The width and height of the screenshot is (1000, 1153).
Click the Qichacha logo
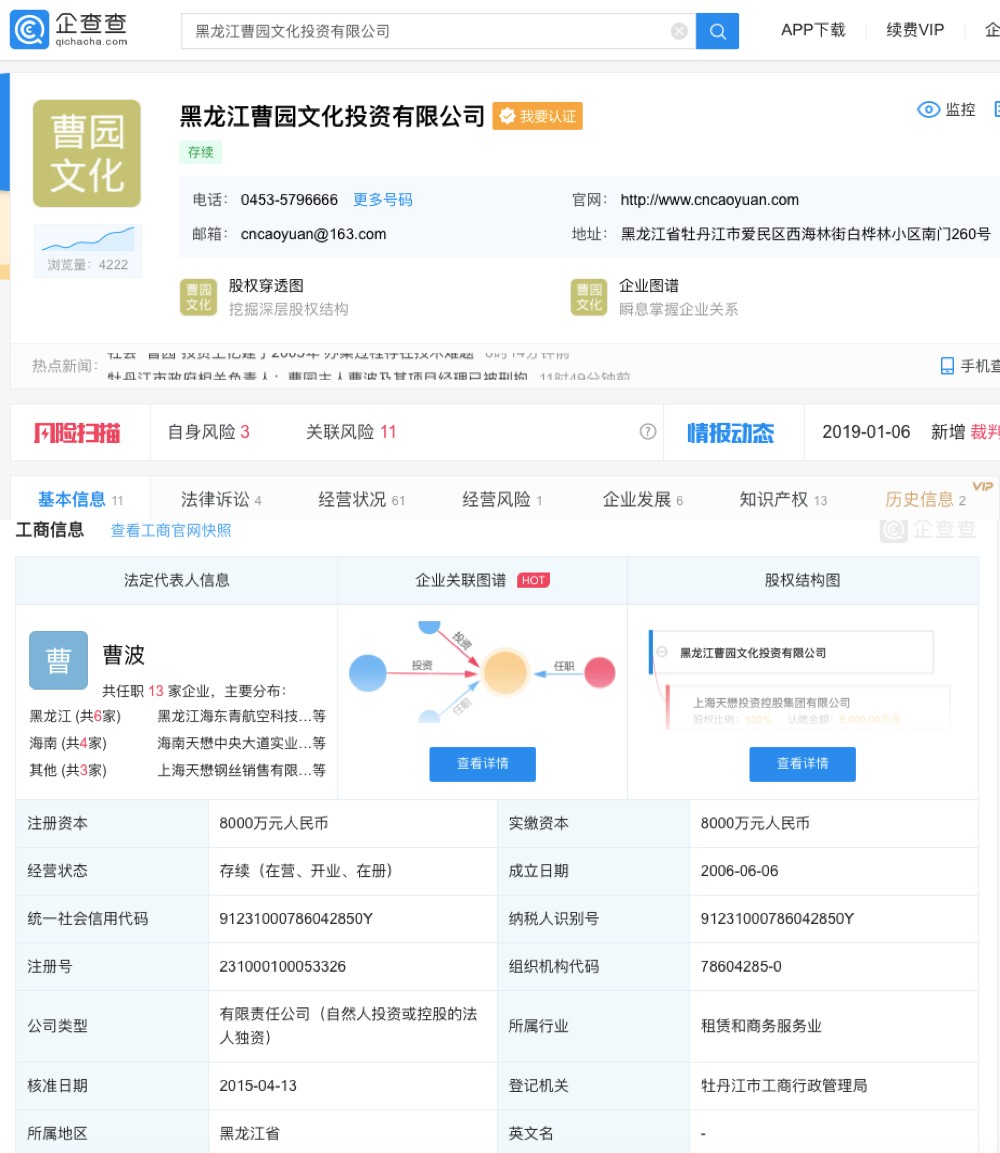[x=70, y=30]
